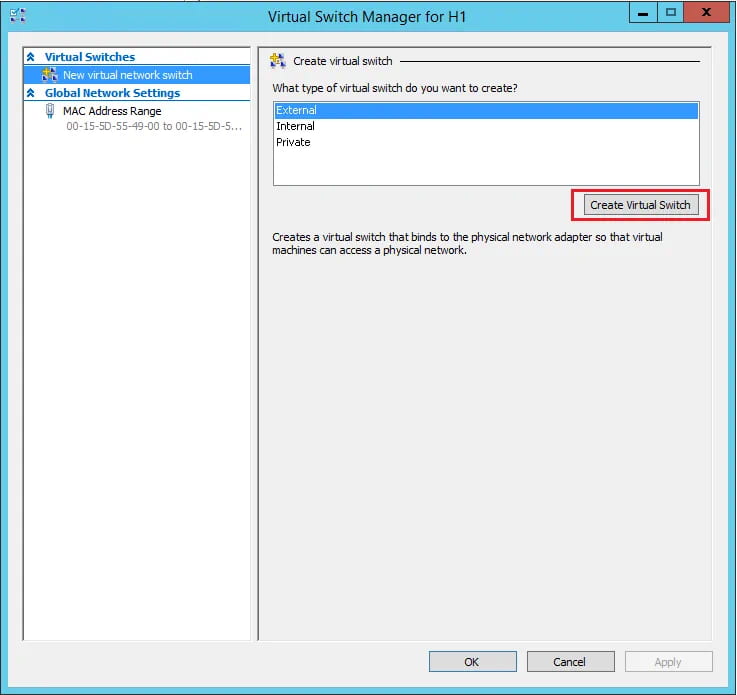Viewport: 737px width, 695px height.
Task: Dismiss the dialog with Cancel
Action: pyautogui.click(x=570, y=661)
